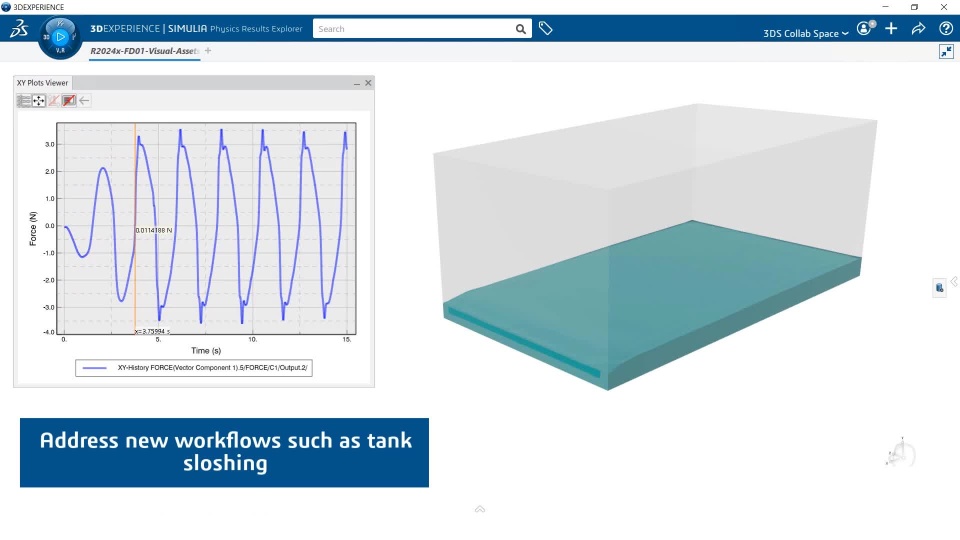Click the robot axis triad at bottom right
This screenshot has width=960, height=540.
click(900, 453)
